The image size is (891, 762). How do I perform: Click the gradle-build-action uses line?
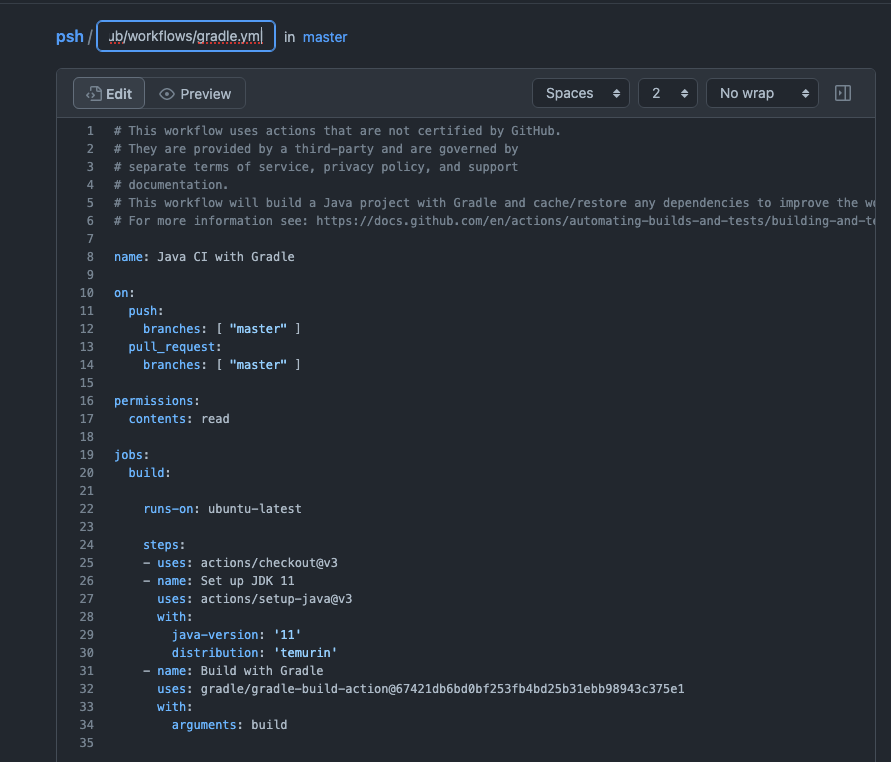pyautogui.click(x=420, y=689)
